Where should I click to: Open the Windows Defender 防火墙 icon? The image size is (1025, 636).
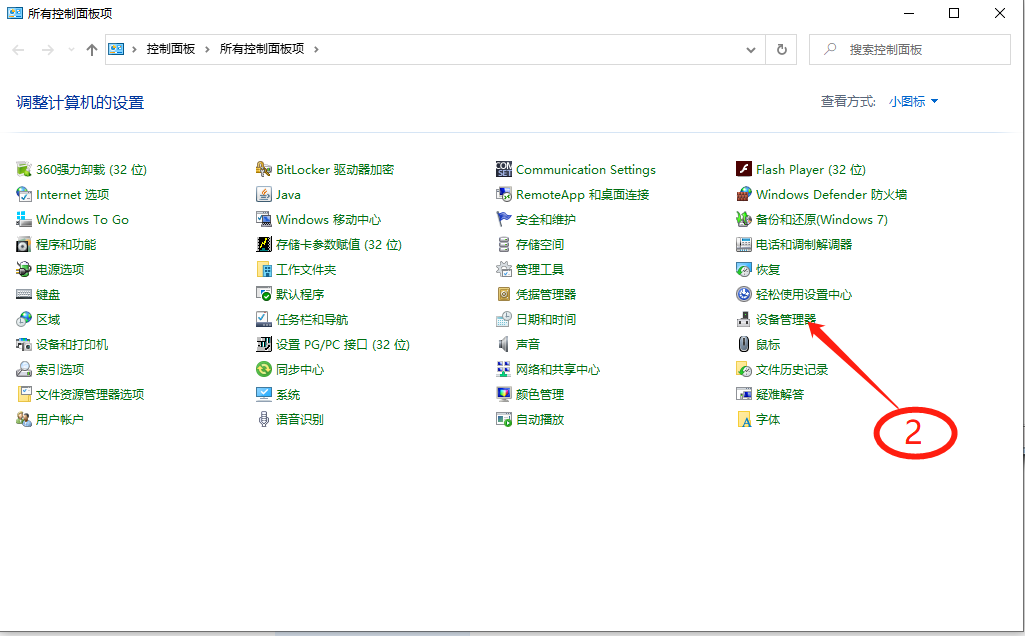[x=743, y=195]
